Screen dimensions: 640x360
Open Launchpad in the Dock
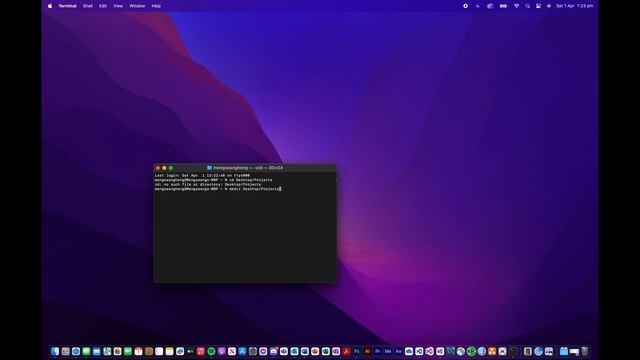tap(65, 351)
